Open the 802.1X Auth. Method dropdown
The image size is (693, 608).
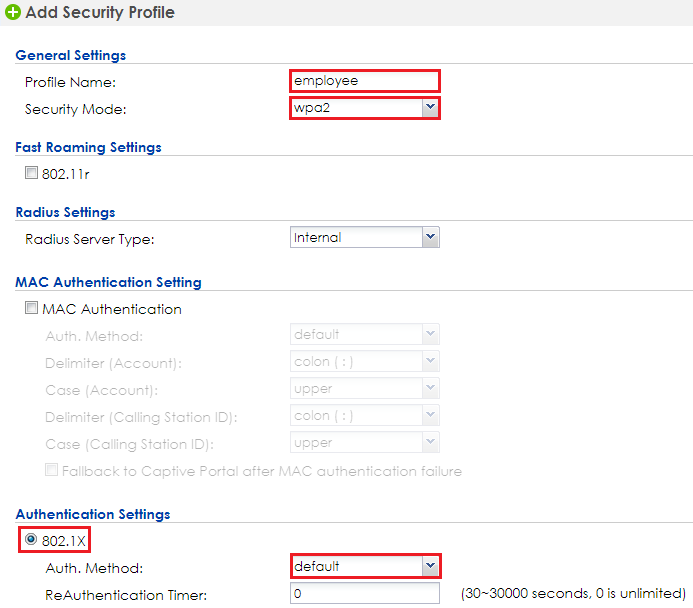(366, 566)
